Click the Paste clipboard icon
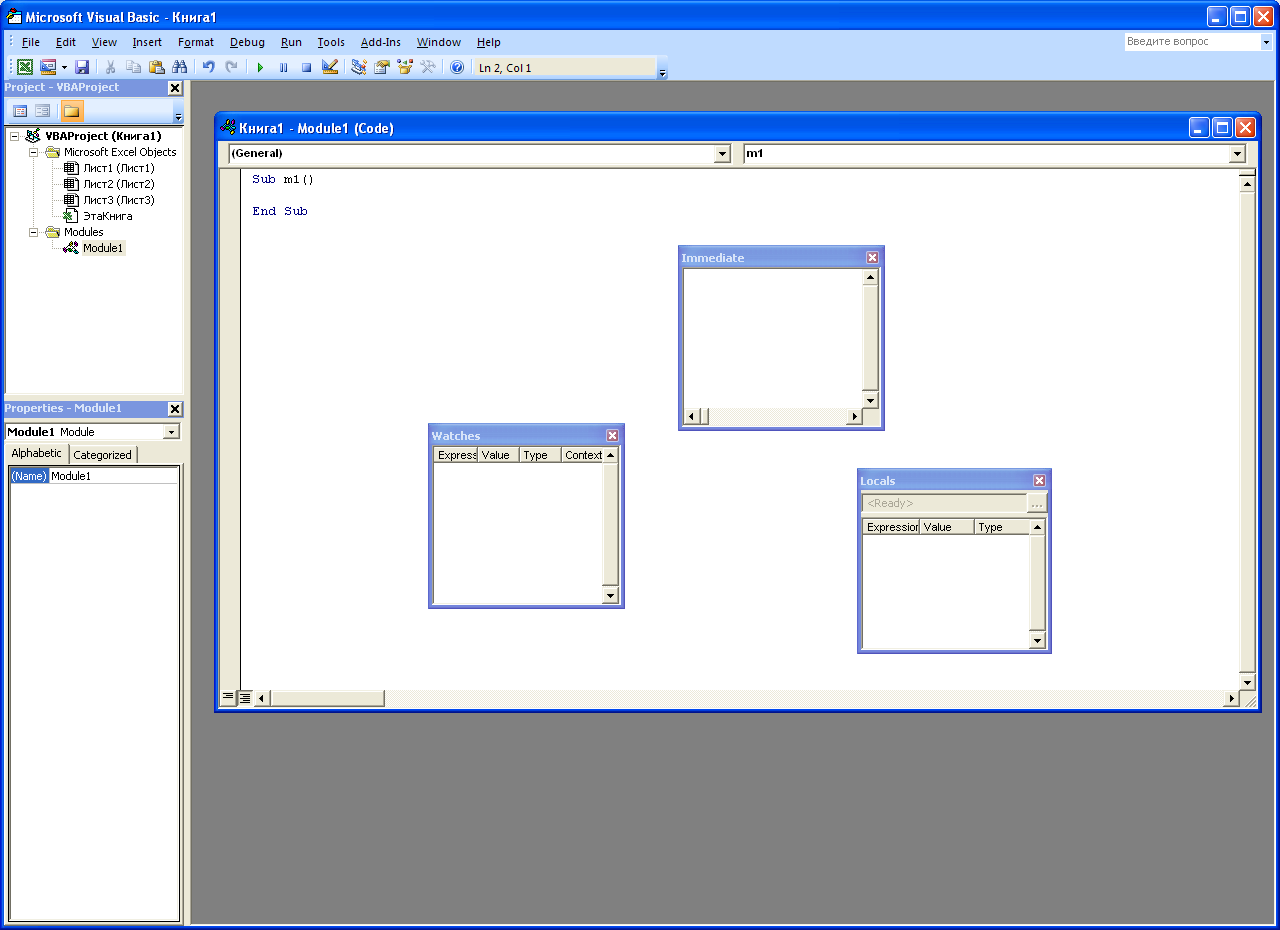The width and height of the screenshot is (1280, 930). (x=157, y=67)
